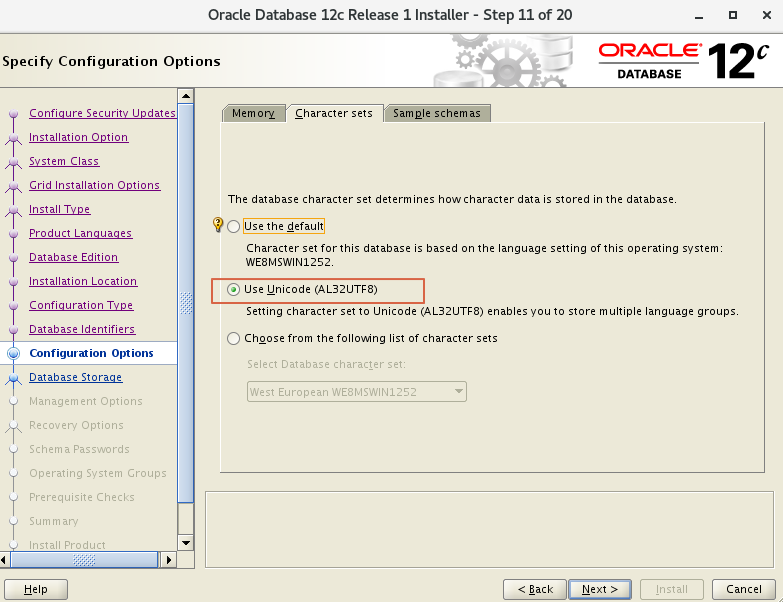
Task: Select the Use the default radio button
Action: pos(234,227)
